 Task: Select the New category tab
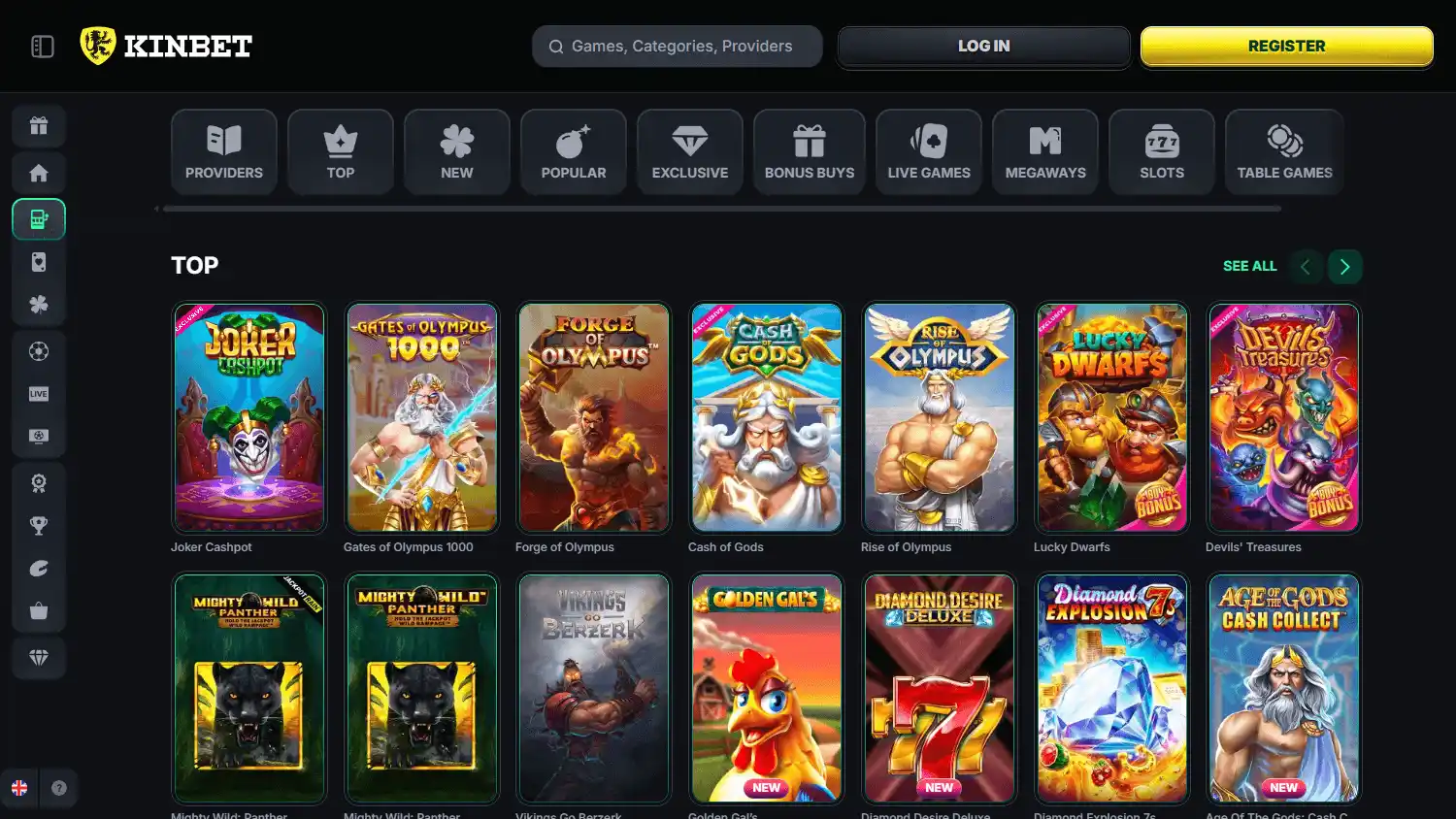coord(457,152)
